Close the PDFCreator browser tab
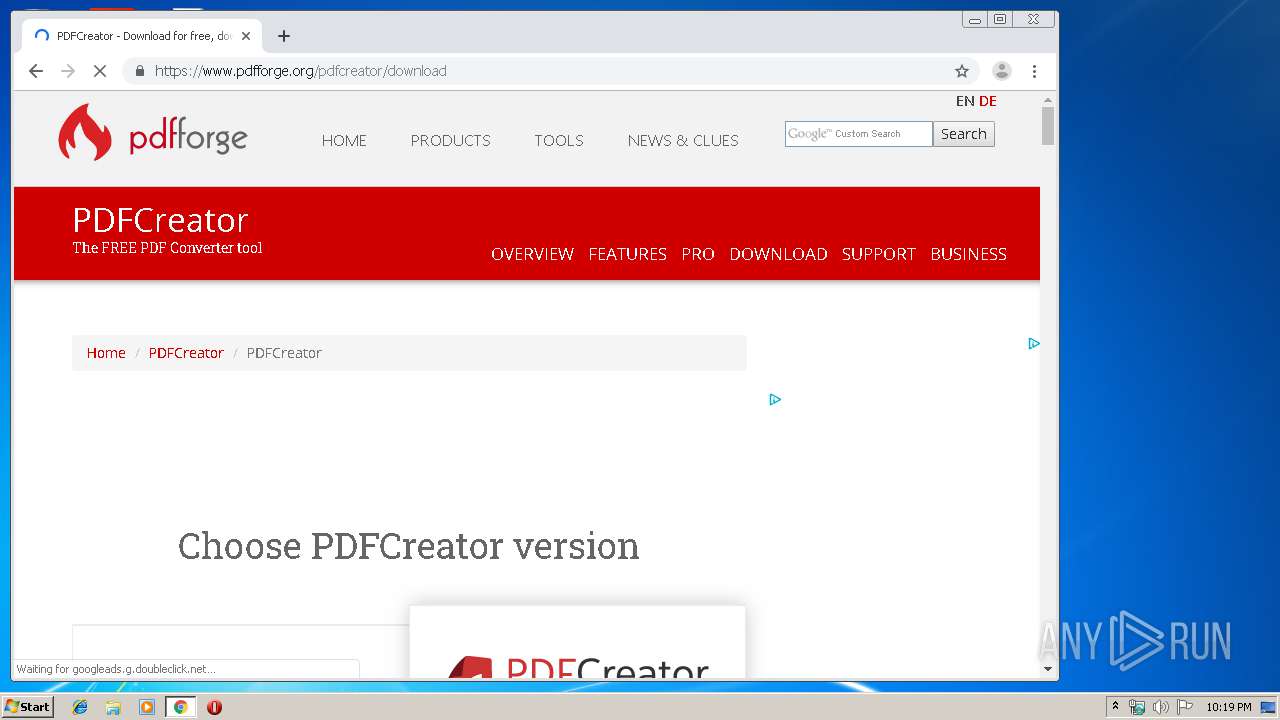1280x720 pixels. coord(246,36)
